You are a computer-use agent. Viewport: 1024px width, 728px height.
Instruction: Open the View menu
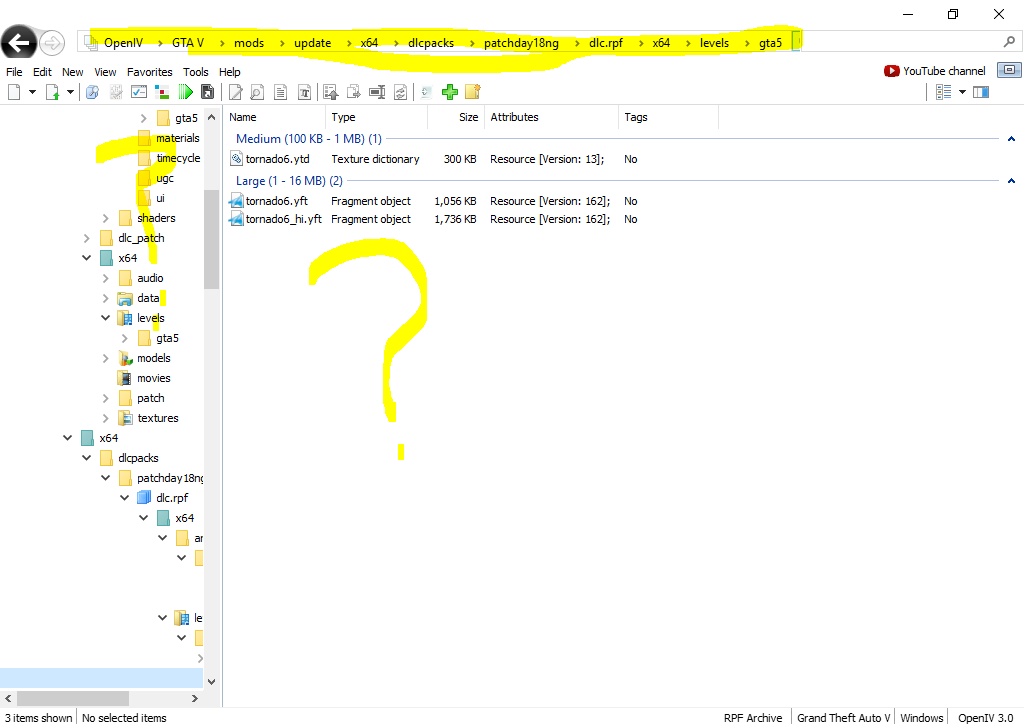tap(105, 72)
